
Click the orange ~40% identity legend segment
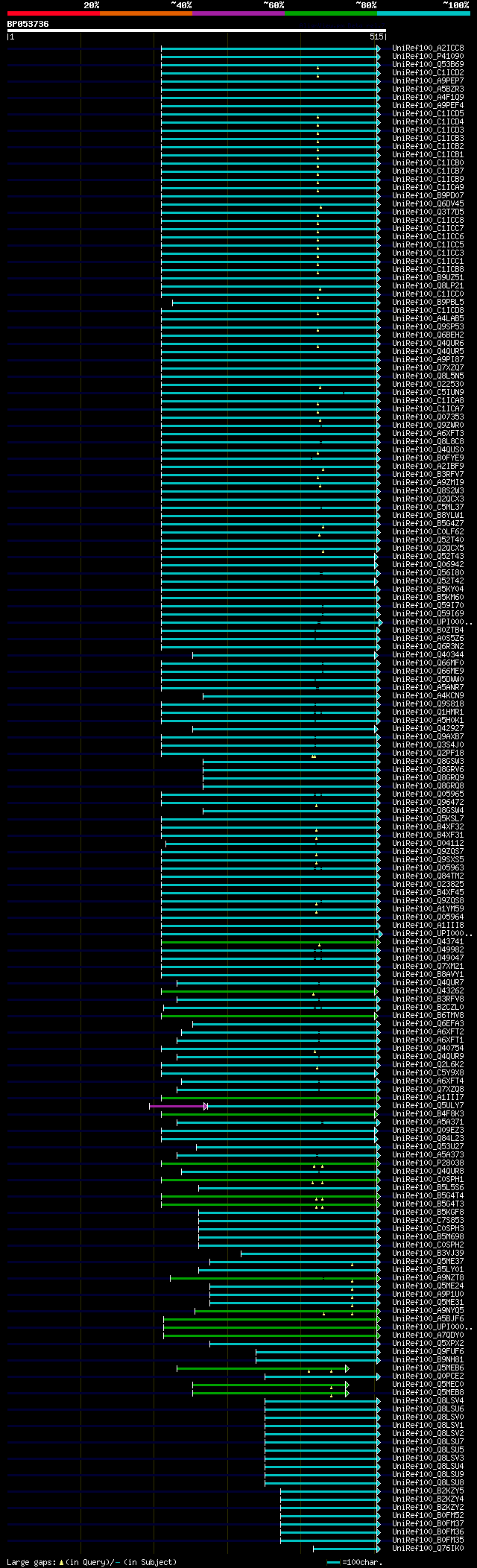pyautogui.click(x=146, y=13)
